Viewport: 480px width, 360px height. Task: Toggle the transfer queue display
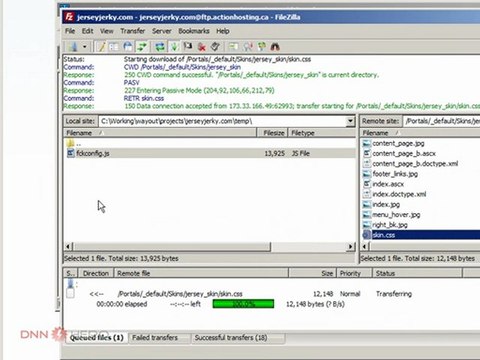click(x=142, y=47)
